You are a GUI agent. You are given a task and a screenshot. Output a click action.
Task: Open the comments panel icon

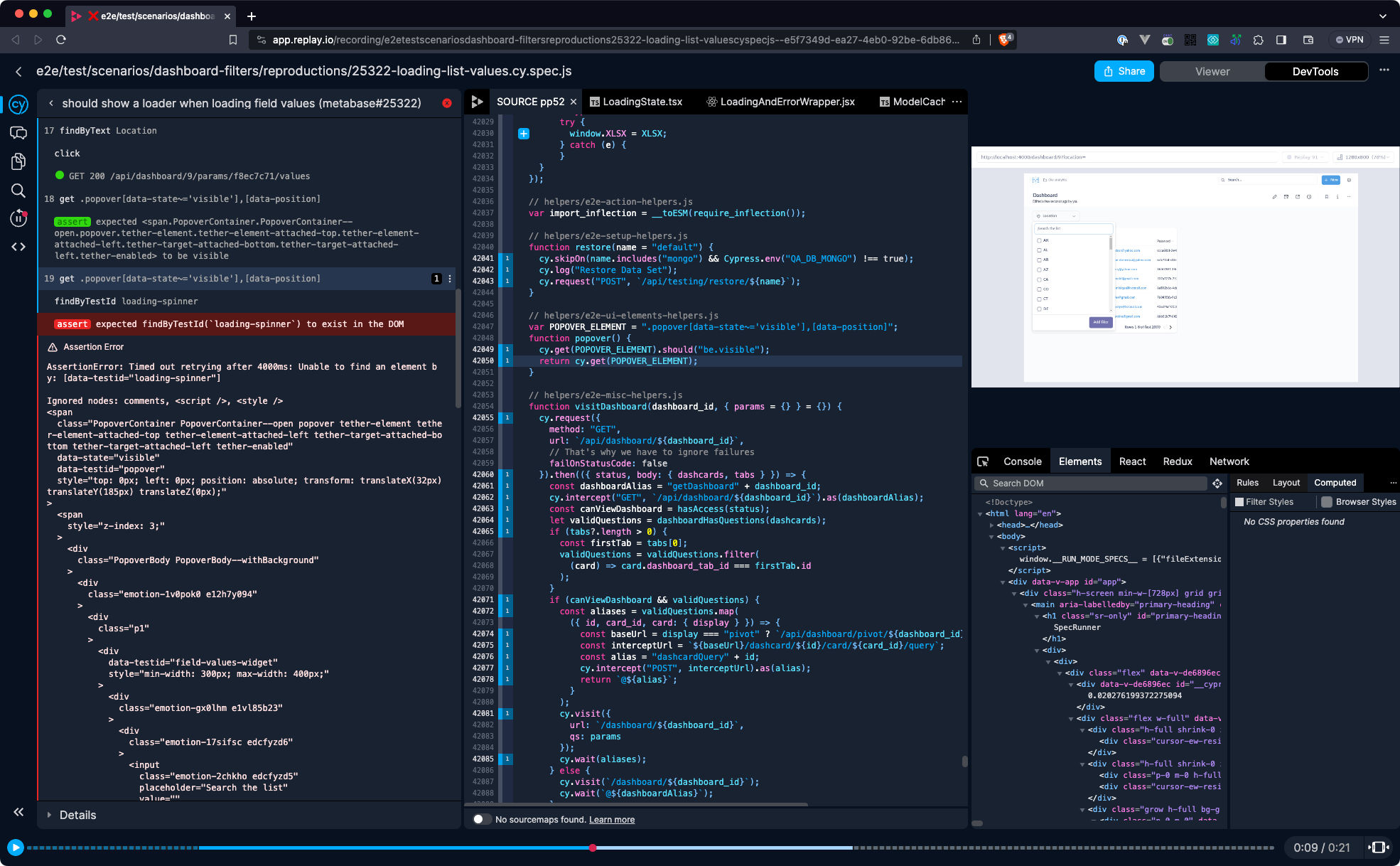click(x=18, y=133)
